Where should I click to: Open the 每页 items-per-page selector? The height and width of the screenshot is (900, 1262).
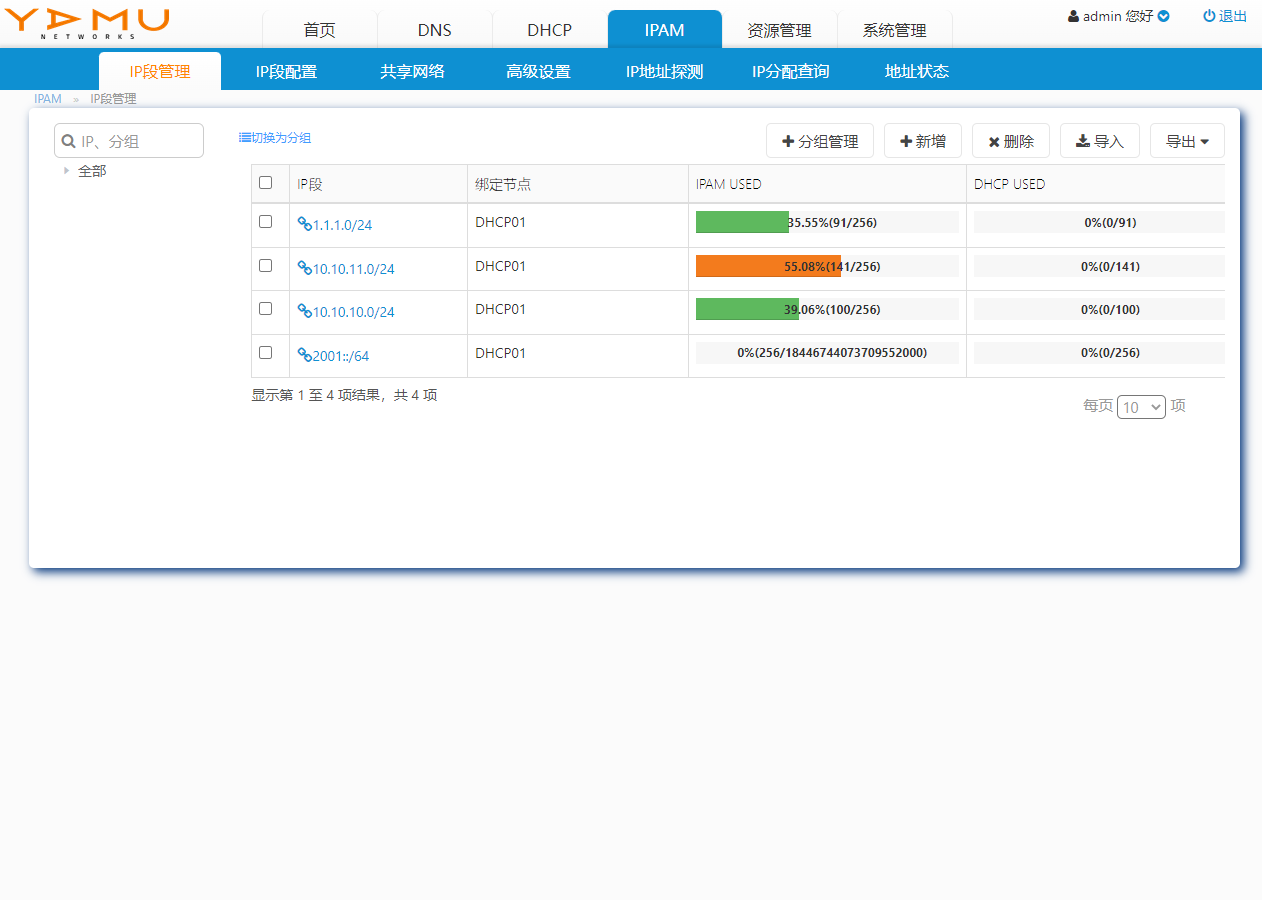(x=1141, y=407)
